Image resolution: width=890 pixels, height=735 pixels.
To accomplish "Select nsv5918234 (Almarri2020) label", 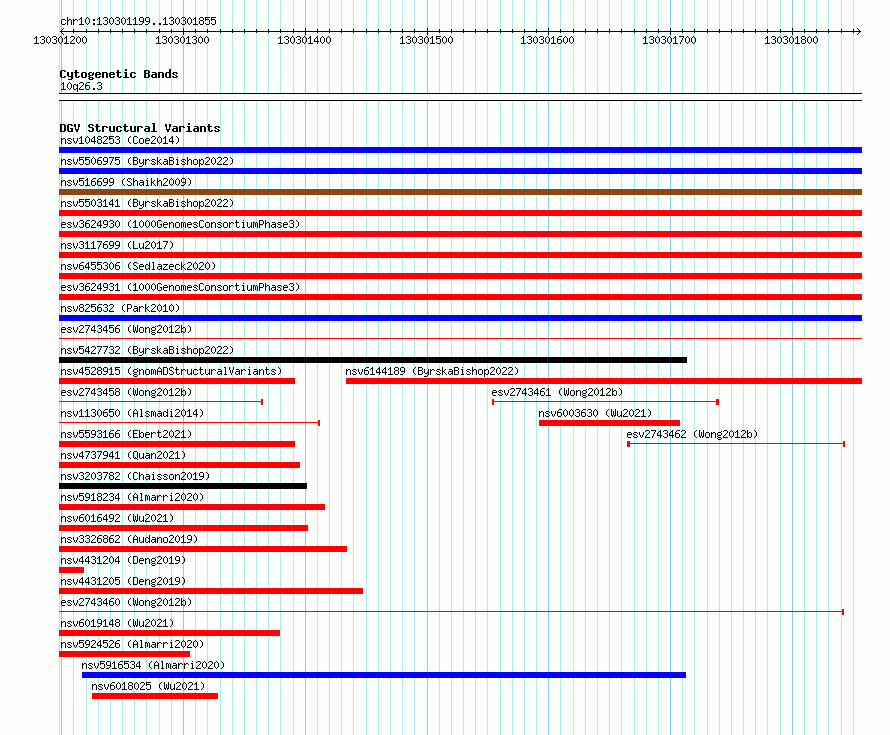I will tap(132, 497).
